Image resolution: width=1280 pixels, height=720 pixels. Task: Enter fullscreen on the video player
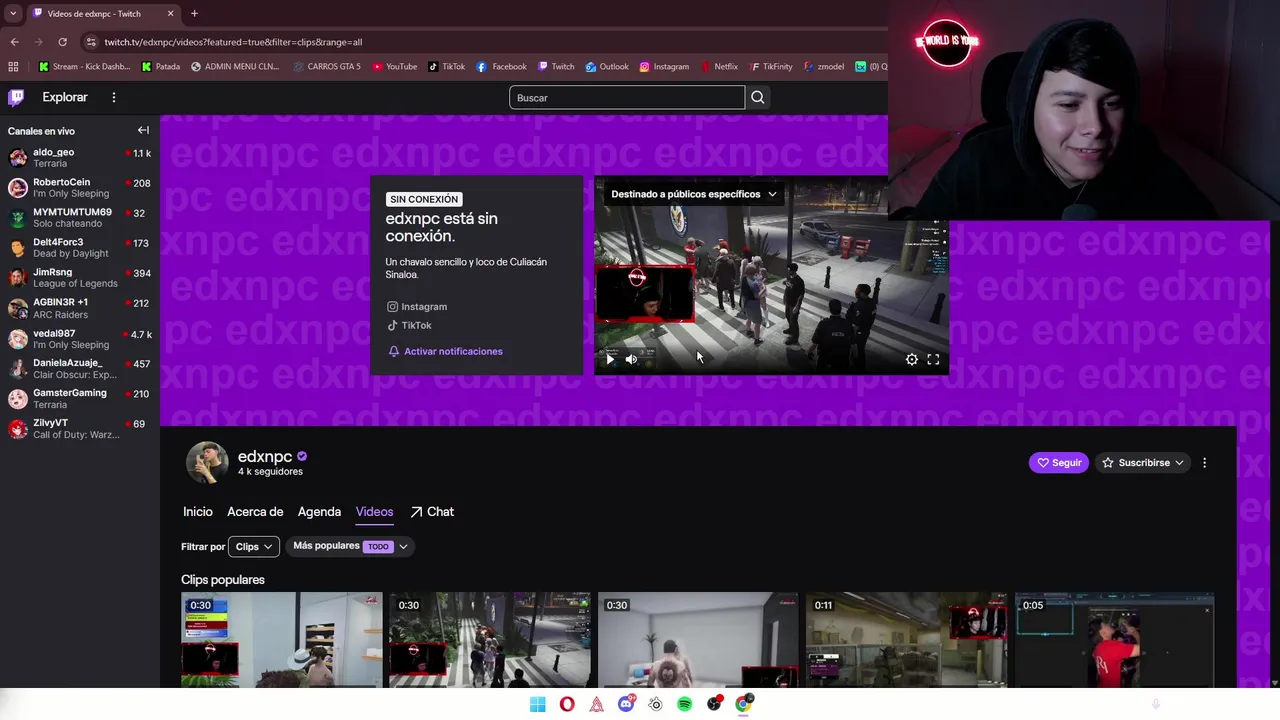pos(933,359)
